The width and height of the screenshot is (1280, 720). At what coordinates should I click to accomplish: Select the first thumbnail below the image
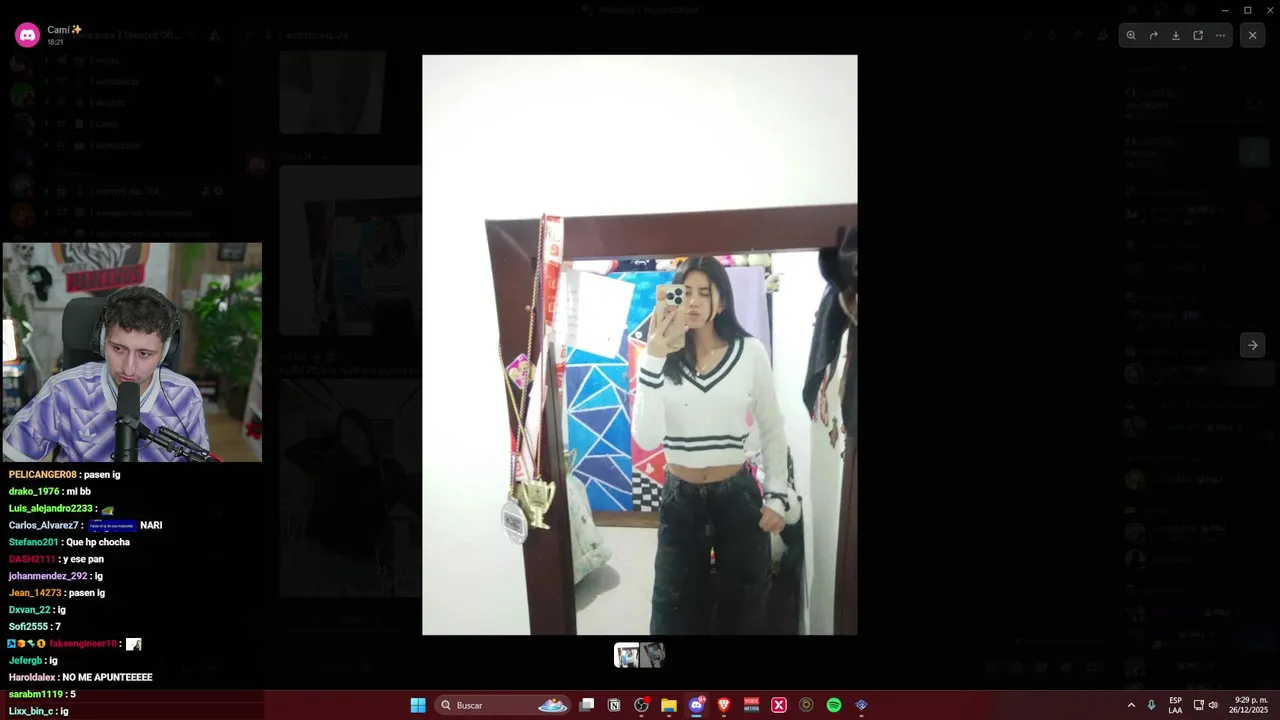(627, 655)
